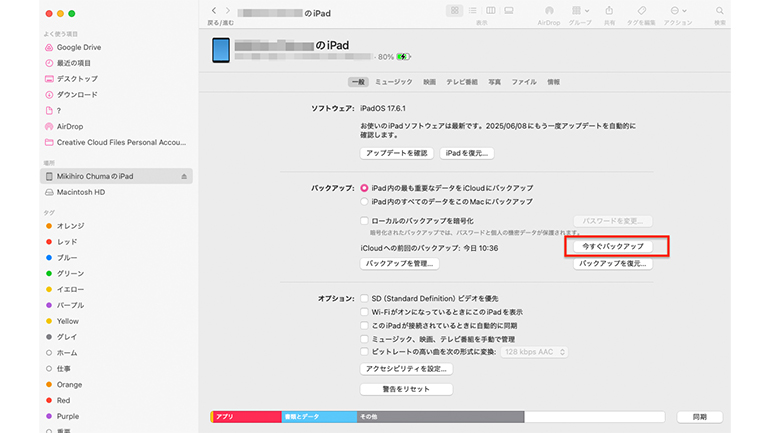The image size is (770, 433).
Task: Check the show iPad when on Wi-Fi checkbox
Action: click(x=364, y=312)
